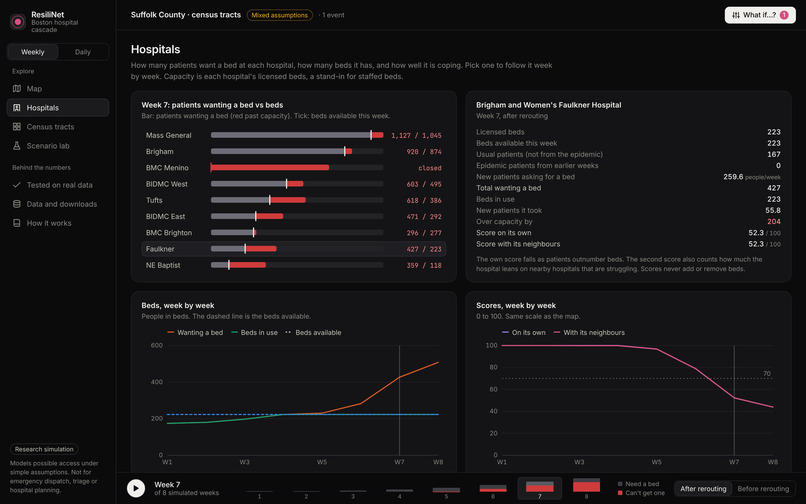The height and width of the screenshot is (504, 806).
Task: Click the sliders icon in What if button
Action: point(736,15)
